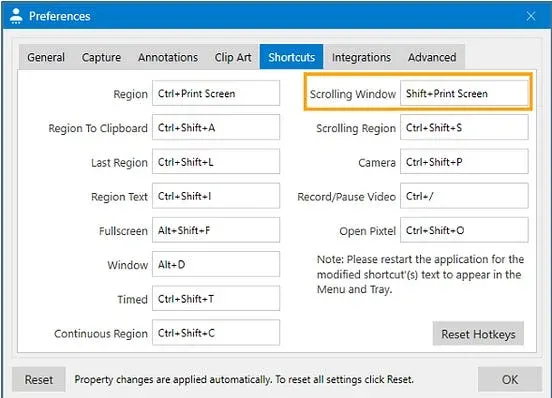Focus the Last Region shortcut field
This screenshot has width=552, height=398.
(x=216, y=162)
